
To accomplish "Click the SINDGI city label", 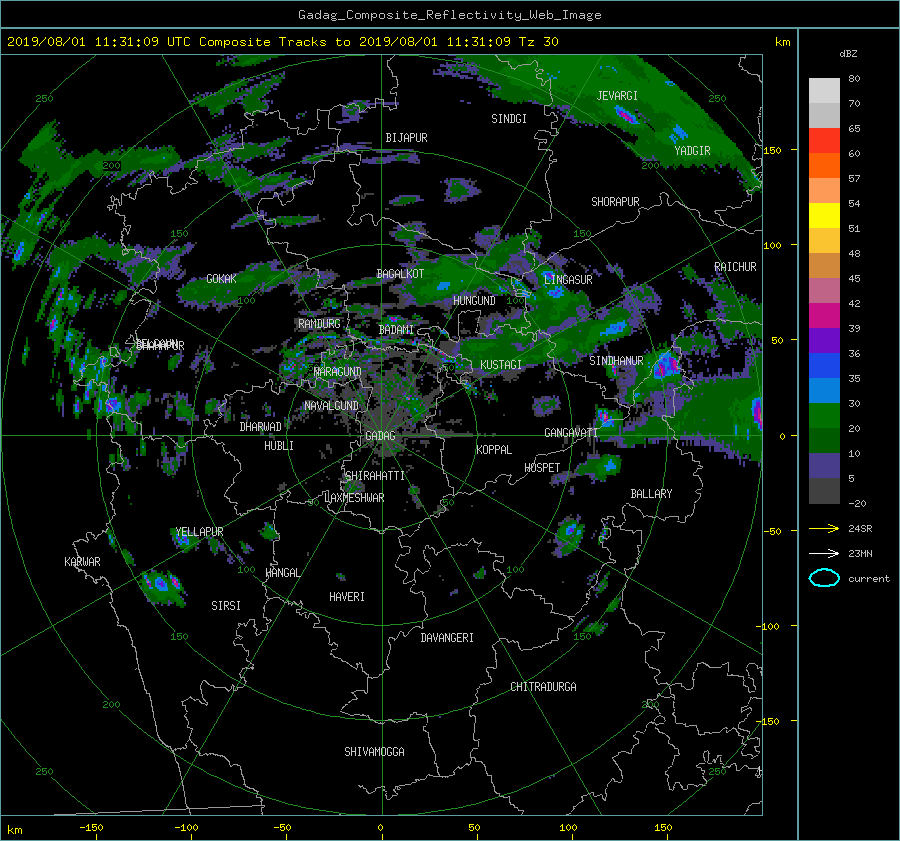I will [x=509, y=119].
